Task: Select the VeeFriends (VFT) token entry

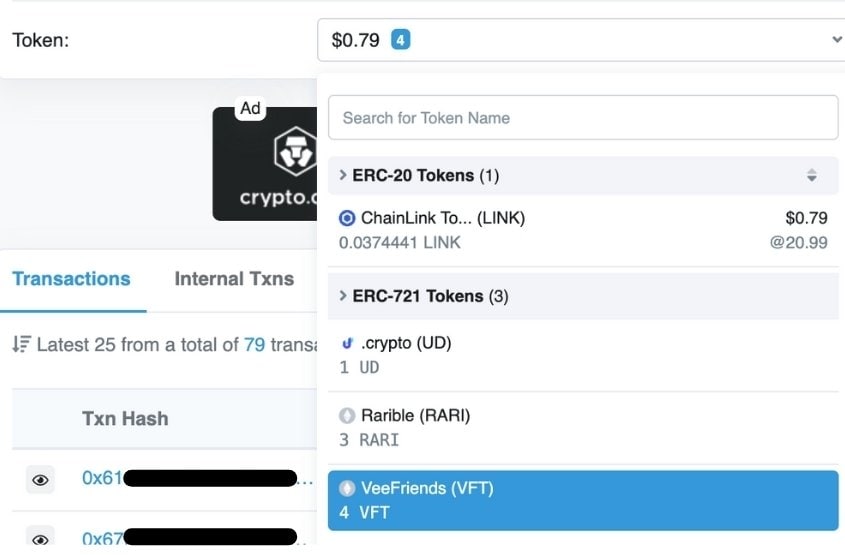Action: (x=583, y=501)
